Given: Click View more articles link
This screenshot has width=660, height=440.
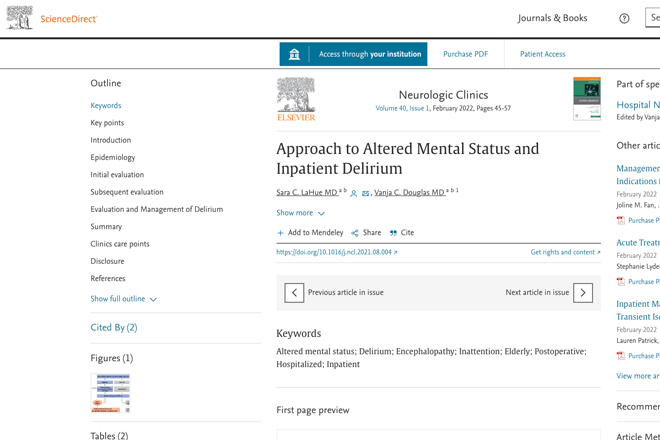Looking at the screenshot, I should tap(638, 376).
